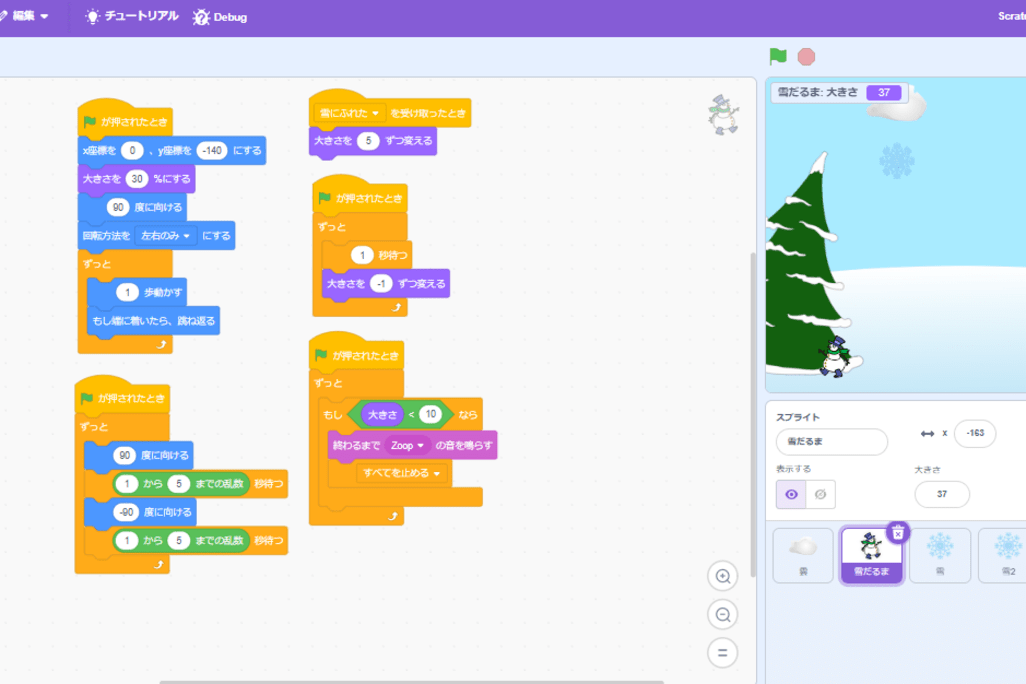Delete the selected 雪だるま sprite with trash icon
The image size is (1026, 684).
point(897,532)
